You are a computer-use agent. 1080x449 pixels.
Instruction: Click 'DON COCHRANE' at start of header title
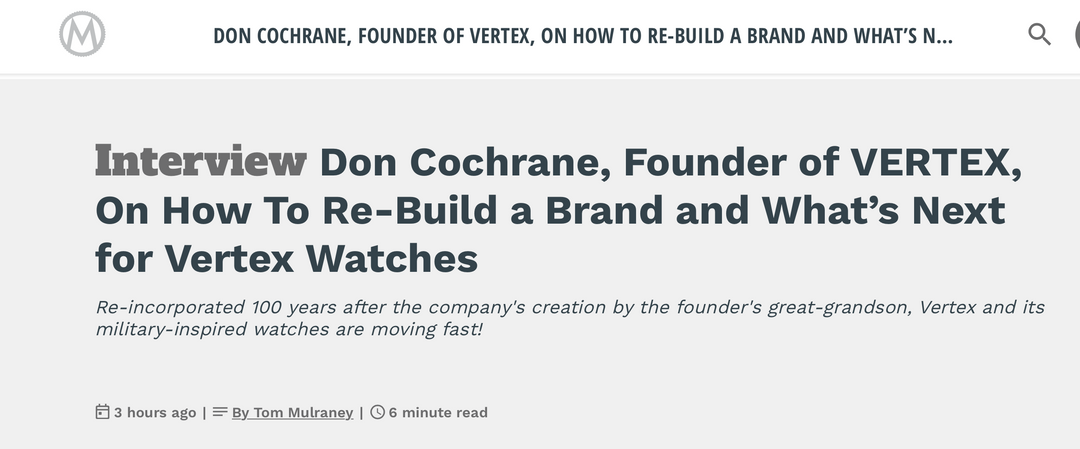[279, 37]
